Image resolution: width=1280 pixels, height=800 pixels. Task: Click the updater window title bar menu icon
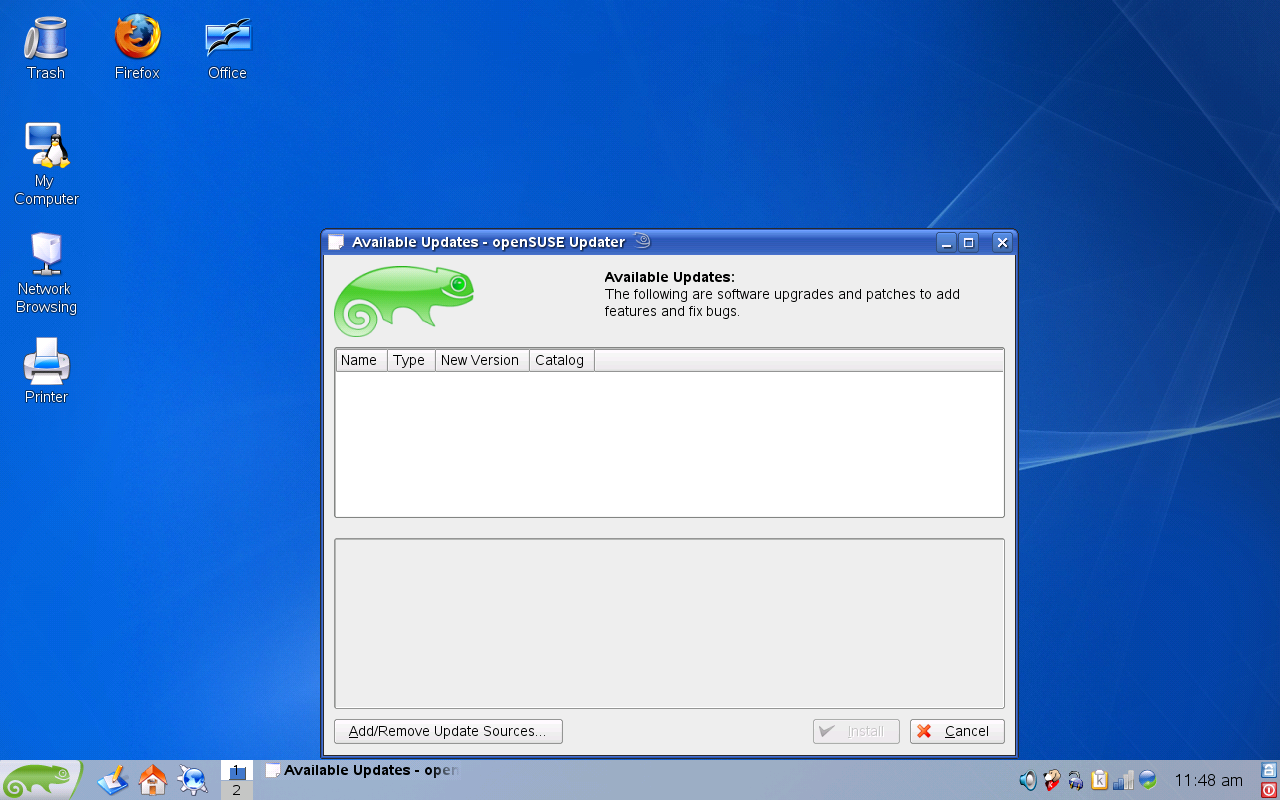[336, 242]
